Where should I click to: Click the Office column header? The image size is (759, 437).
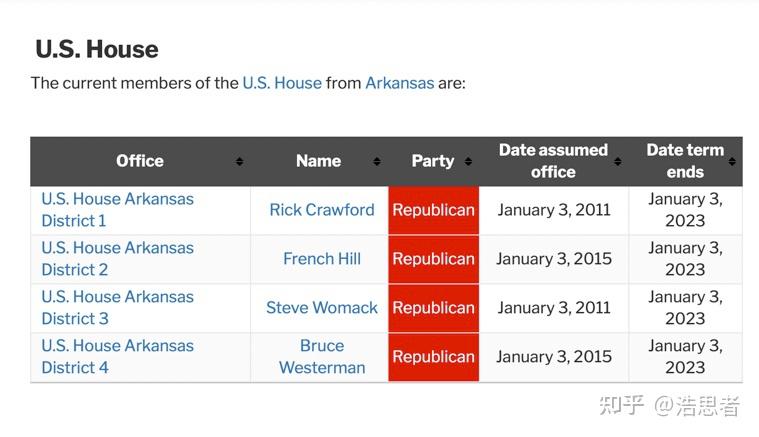[140, 161]
